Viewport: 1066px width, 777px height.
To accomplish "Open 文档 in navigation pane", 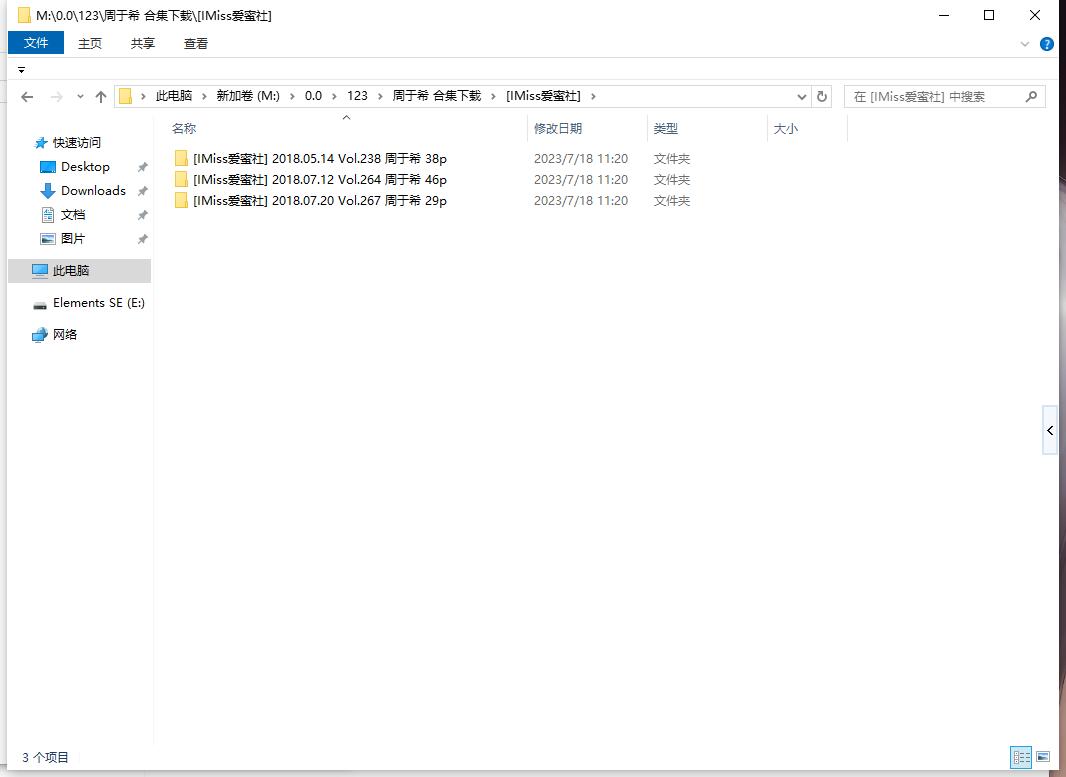I will [73, 215].
